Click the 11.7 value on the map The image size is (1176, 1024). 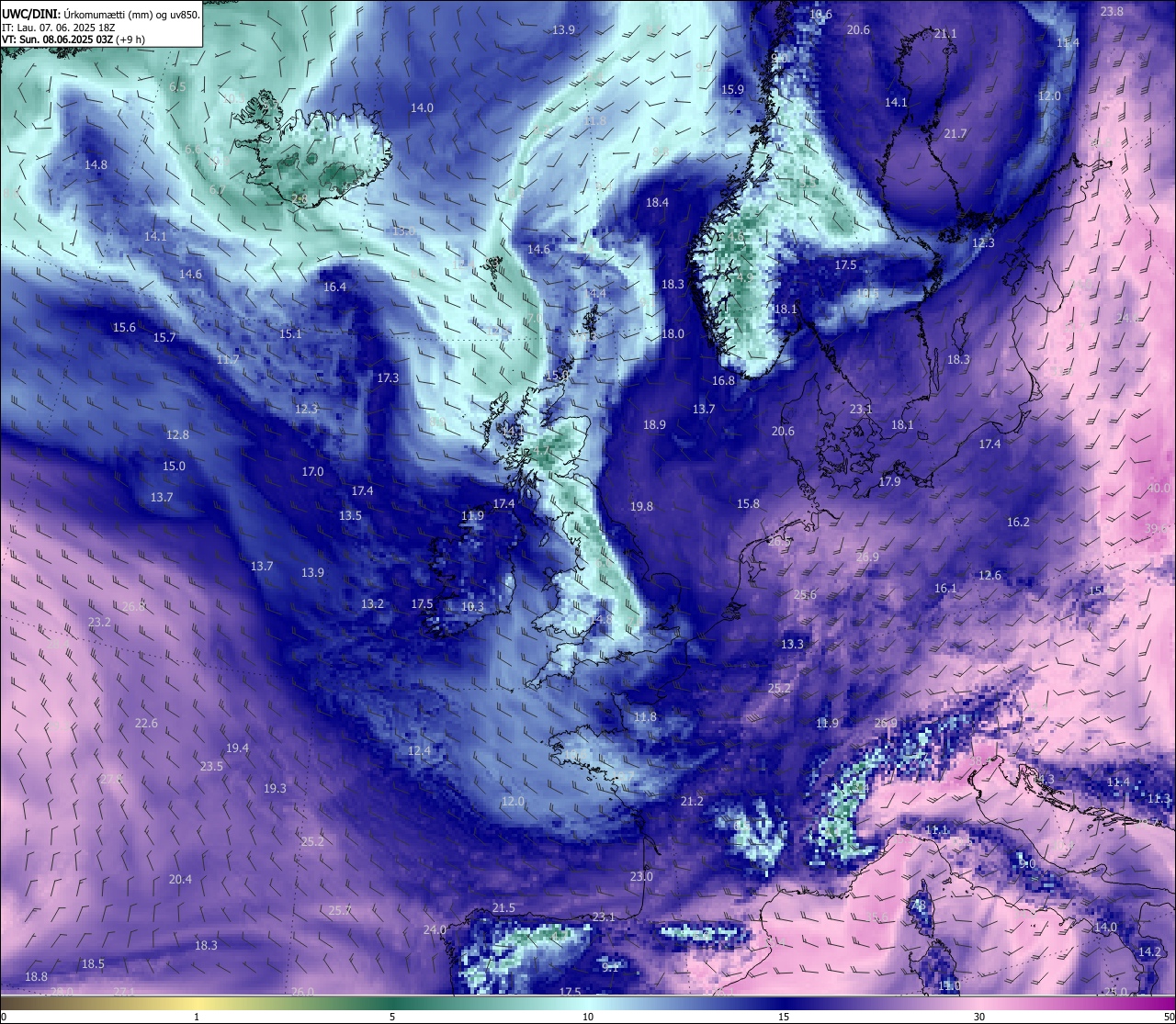pos(228,360)
